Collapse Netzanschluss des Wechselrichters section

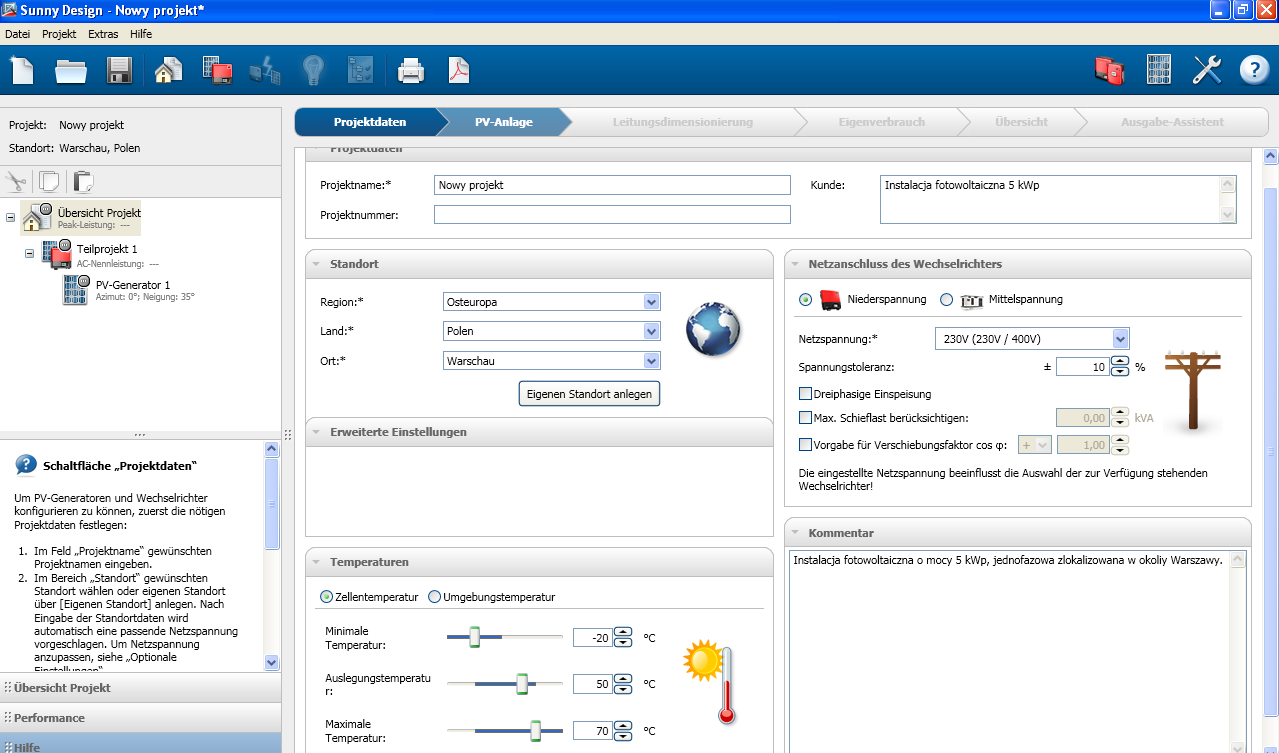(x=795, y=264)
